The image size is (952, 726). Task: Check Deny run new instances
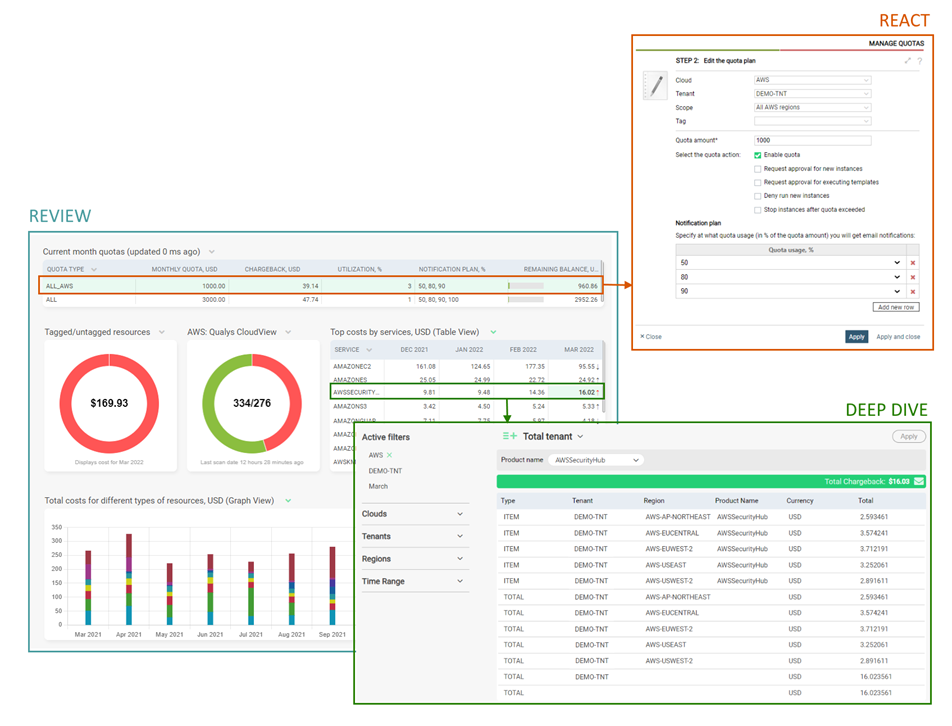point(757,196)
